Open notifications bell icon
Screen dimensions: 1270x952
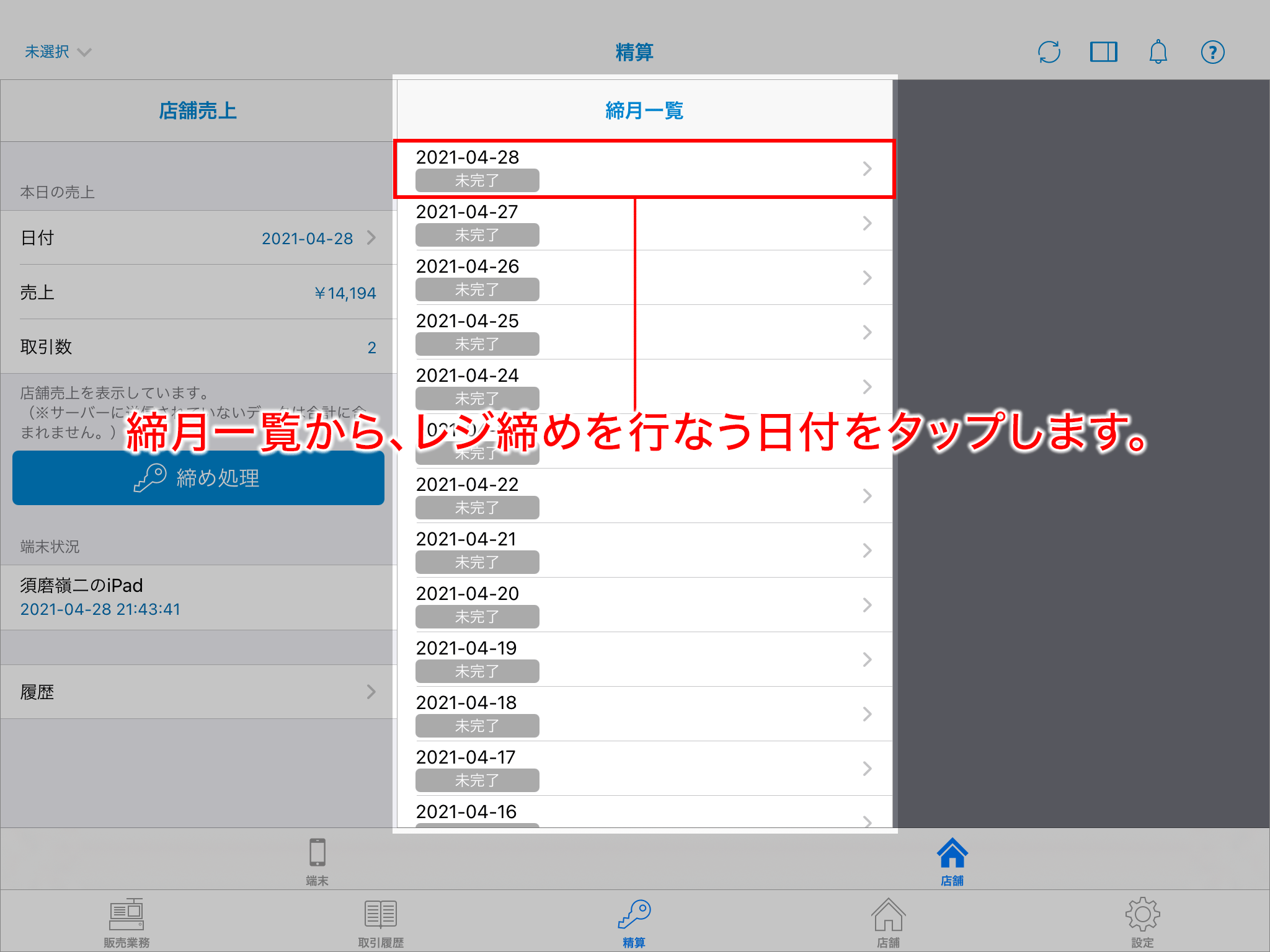pos(1158,52)
